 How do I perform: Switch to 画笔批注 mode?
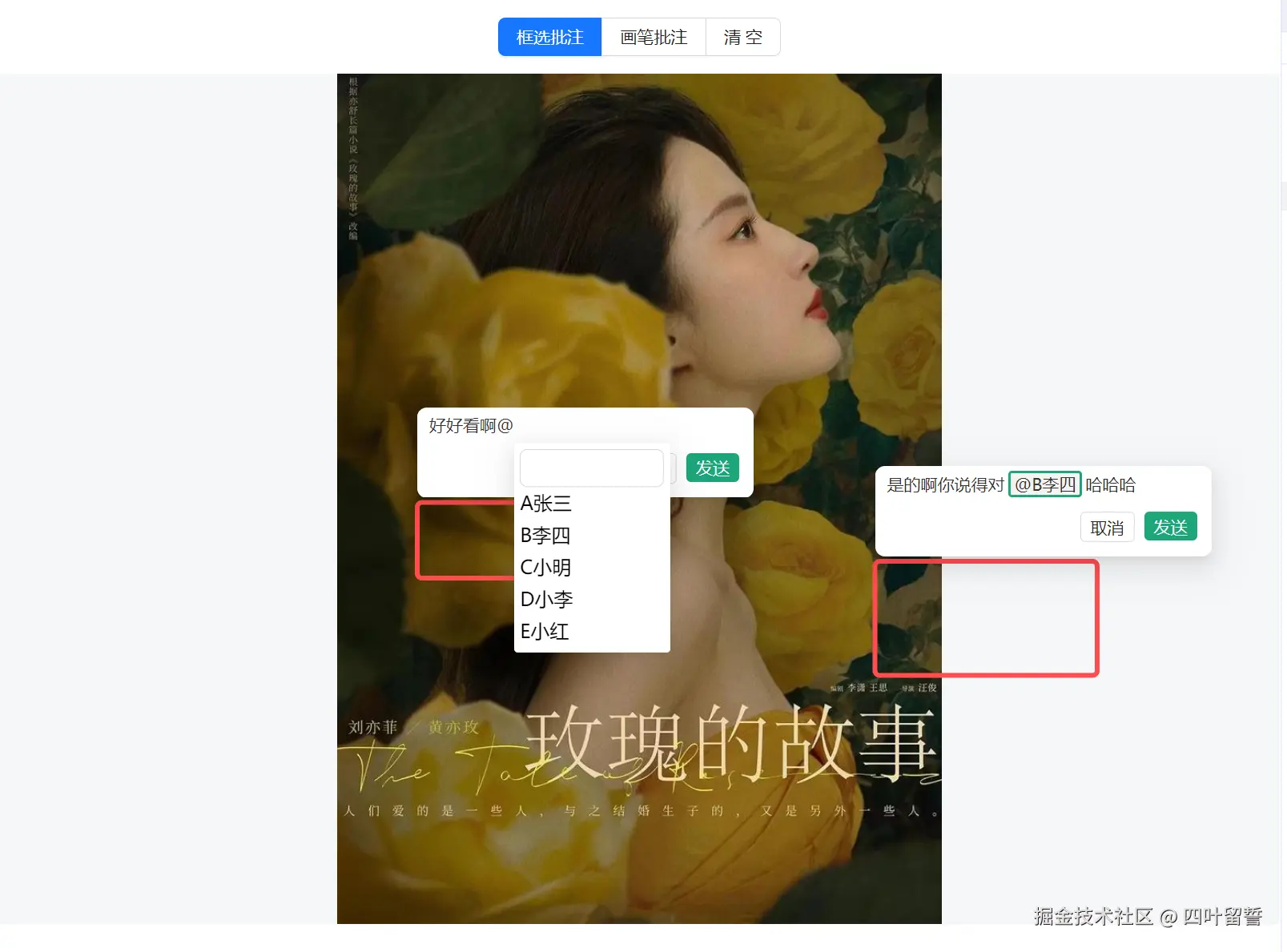pyautogui.click(x=654, y=37)
